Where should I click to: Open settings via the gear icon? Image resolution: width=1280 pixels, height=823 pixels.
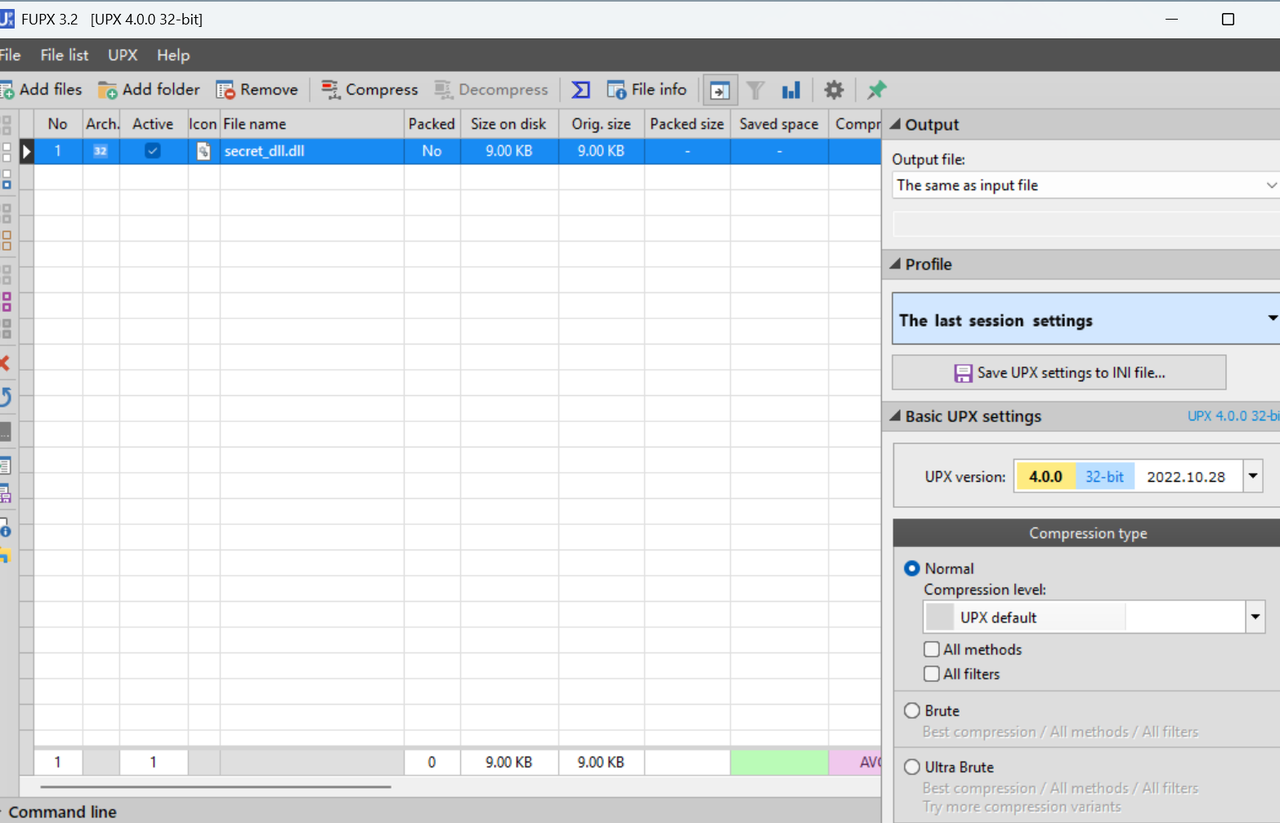pos(834,90)
